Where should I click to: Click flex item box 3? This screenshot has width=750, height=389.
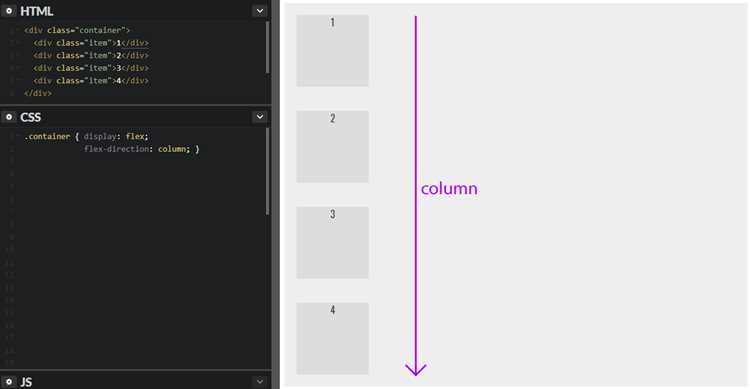pos(332,243)
